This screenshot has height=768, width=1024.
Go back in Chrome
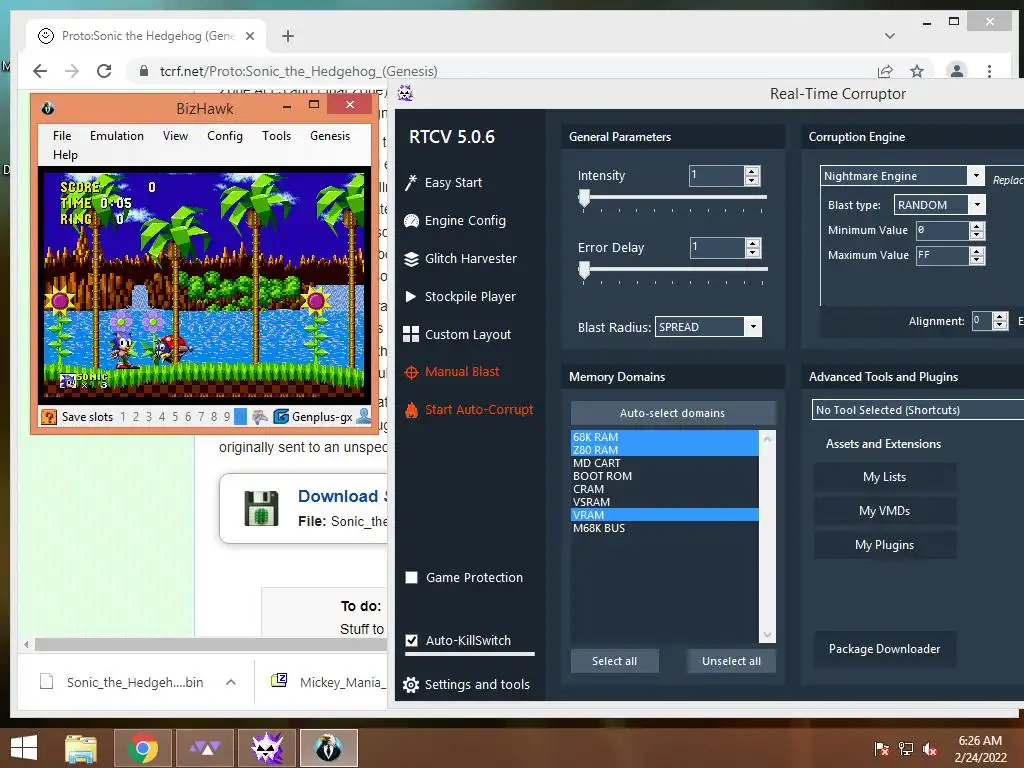[x=40, y=71]
